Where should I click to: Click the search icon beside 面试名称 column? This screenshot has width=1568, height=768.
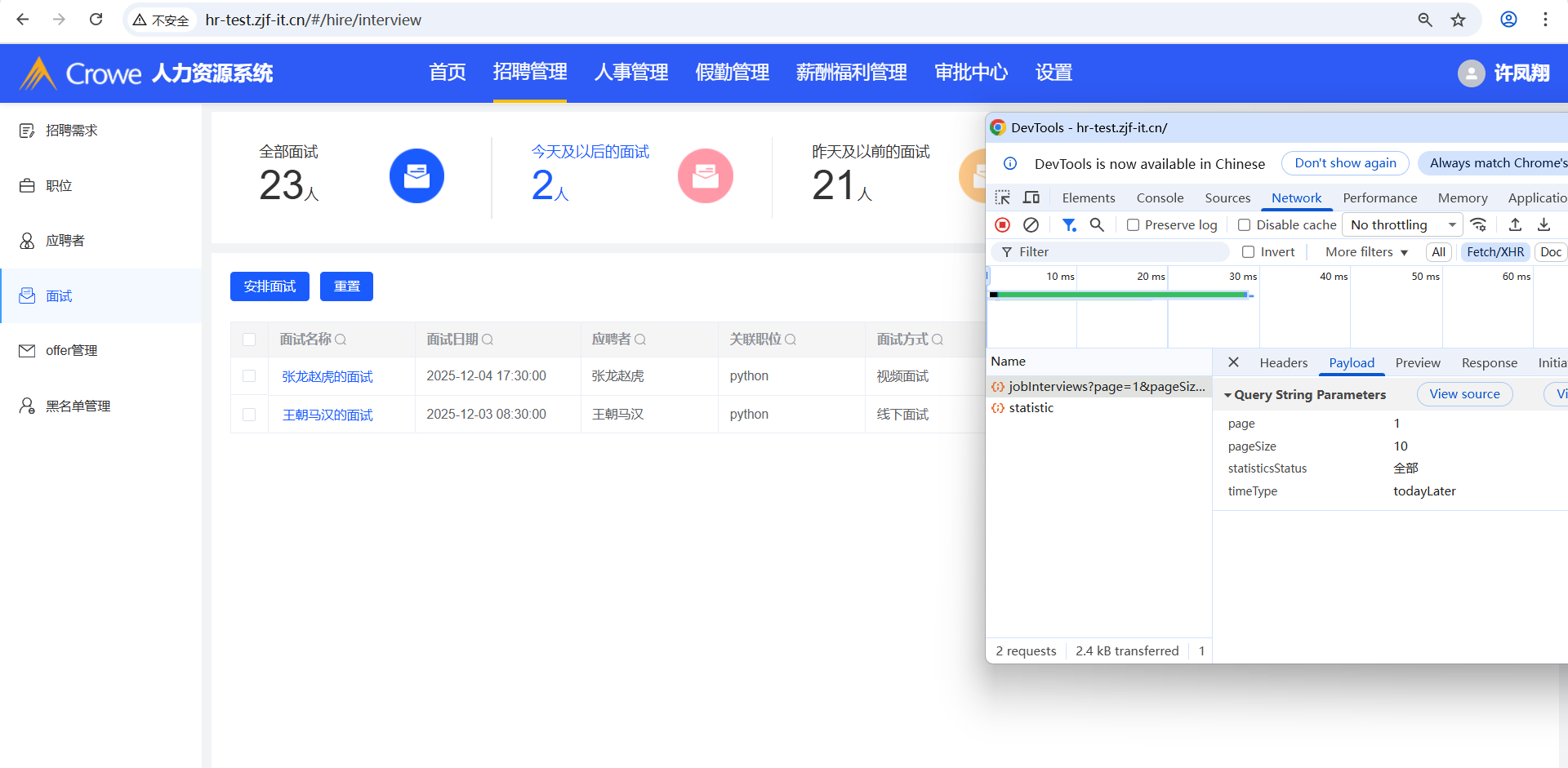coord(341,340)
